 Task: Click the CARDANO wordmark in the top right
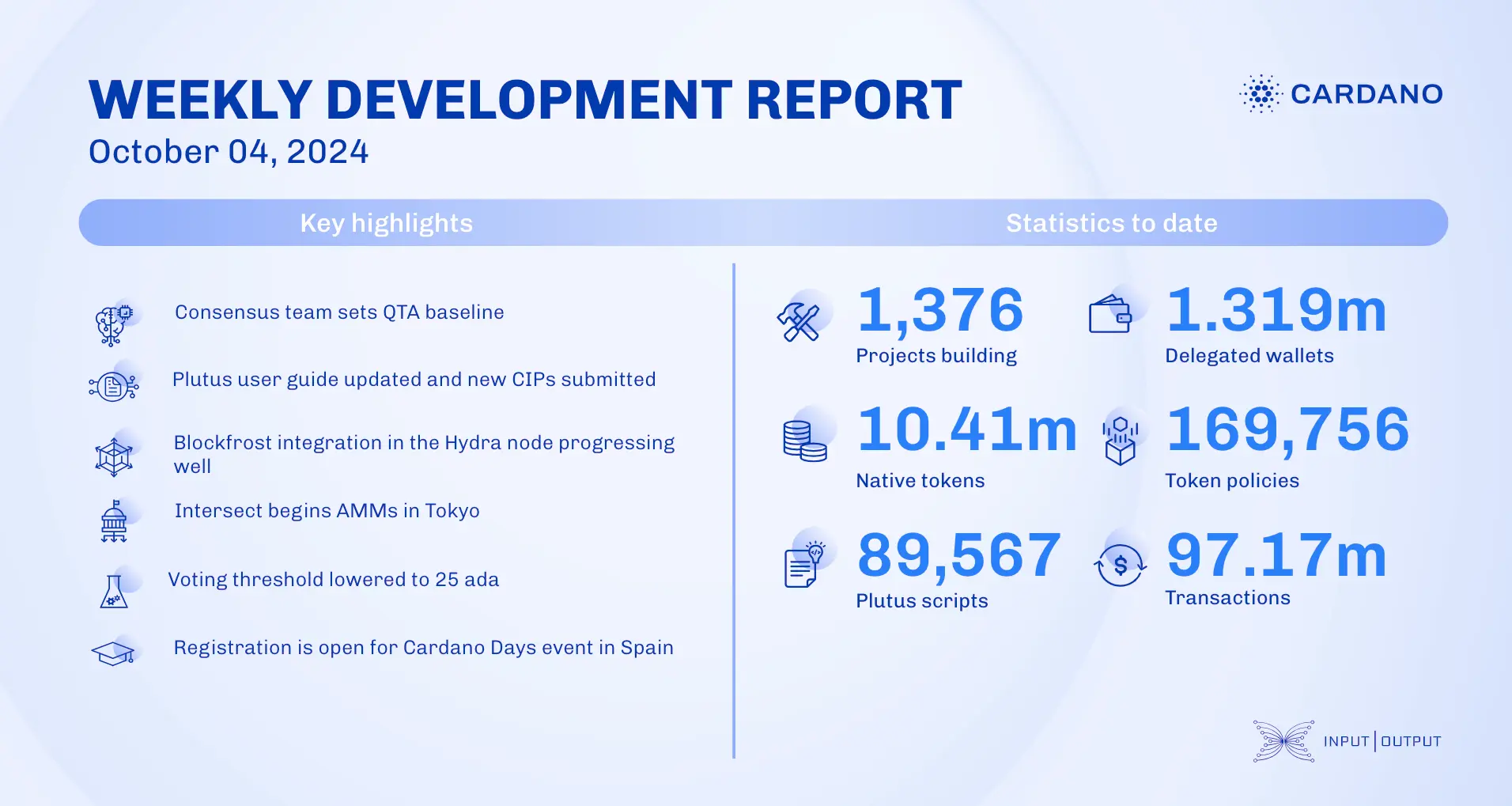coord(1366,94)
